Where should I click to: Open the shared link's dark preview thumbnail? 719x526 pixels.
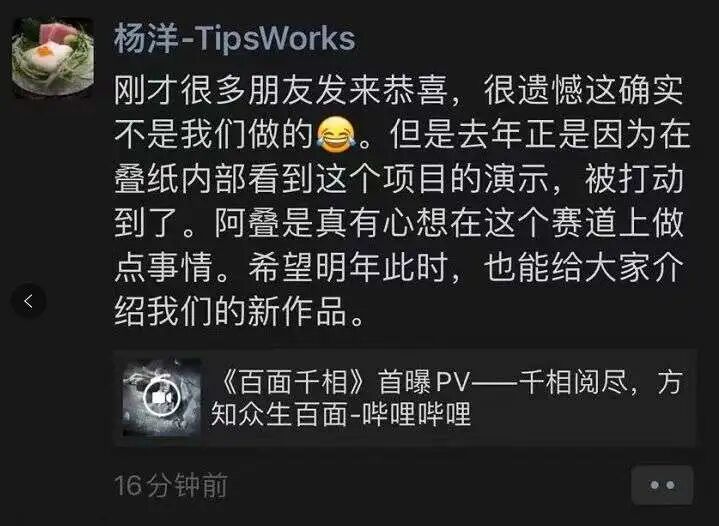pyautogui.click(x=161, y=398)
